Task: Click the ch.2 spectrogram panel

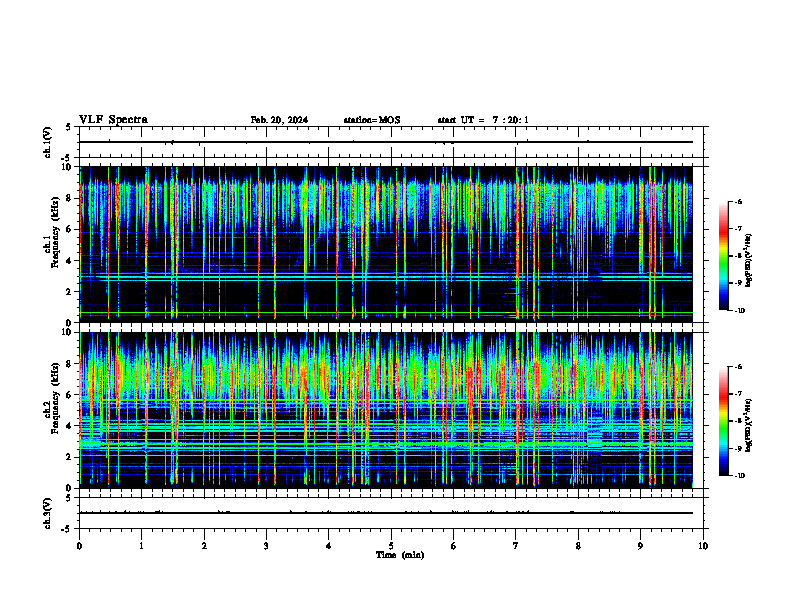Action: pyautogui.click(x=386, y=410)
